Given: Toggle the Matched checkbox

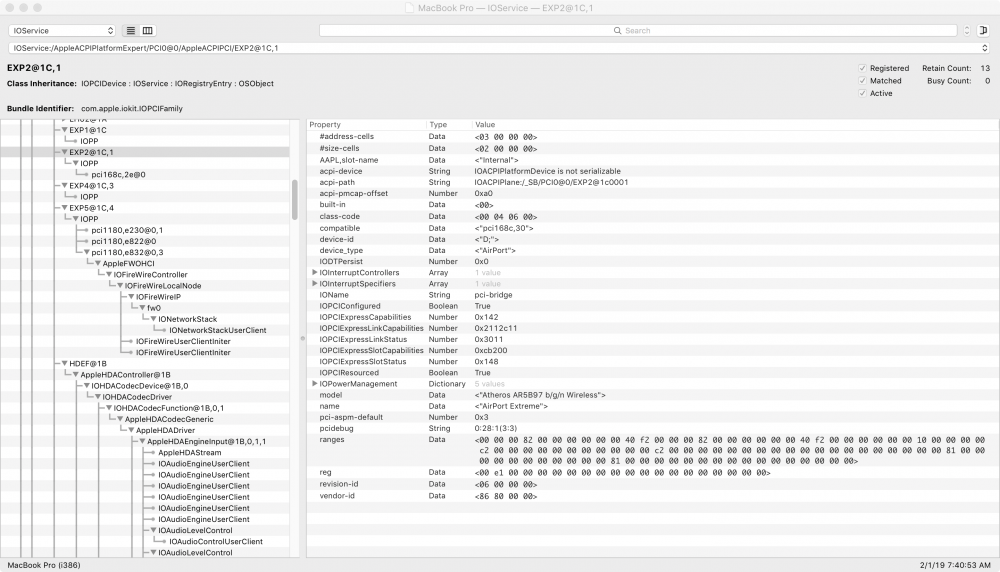Looking at the screenshot, I should [x=862, y=81].
